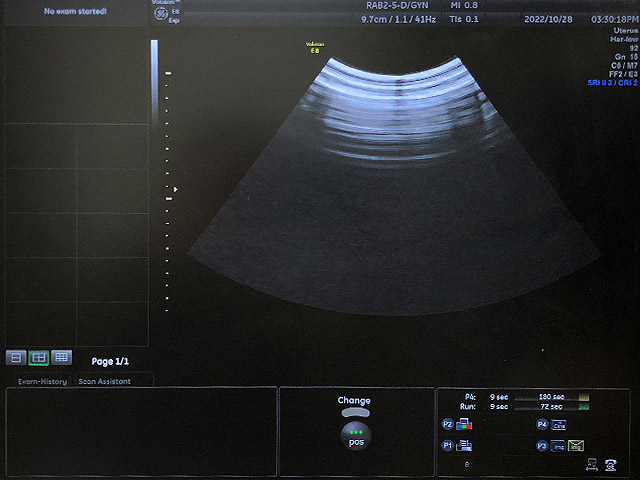Click the Har-low setting text
640x480 pixels.
tap(624, 39)
